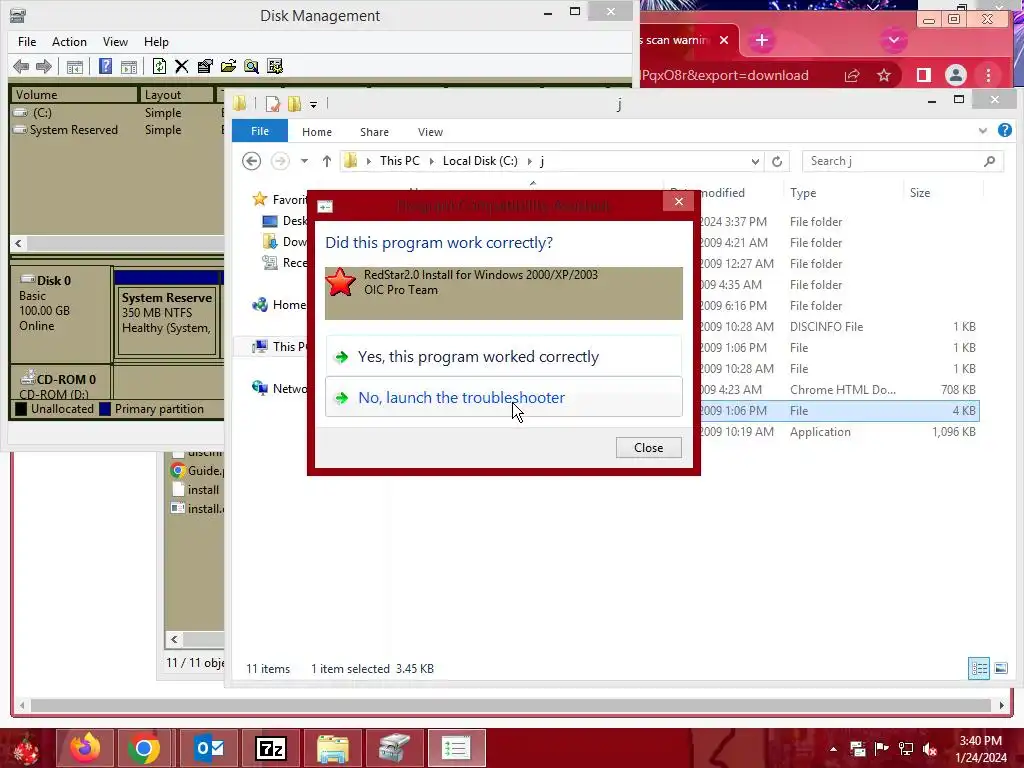This screenshot has height=768, width=1024.
Task: Open 7-Zip from the taskbar
Action: [270, 748]
